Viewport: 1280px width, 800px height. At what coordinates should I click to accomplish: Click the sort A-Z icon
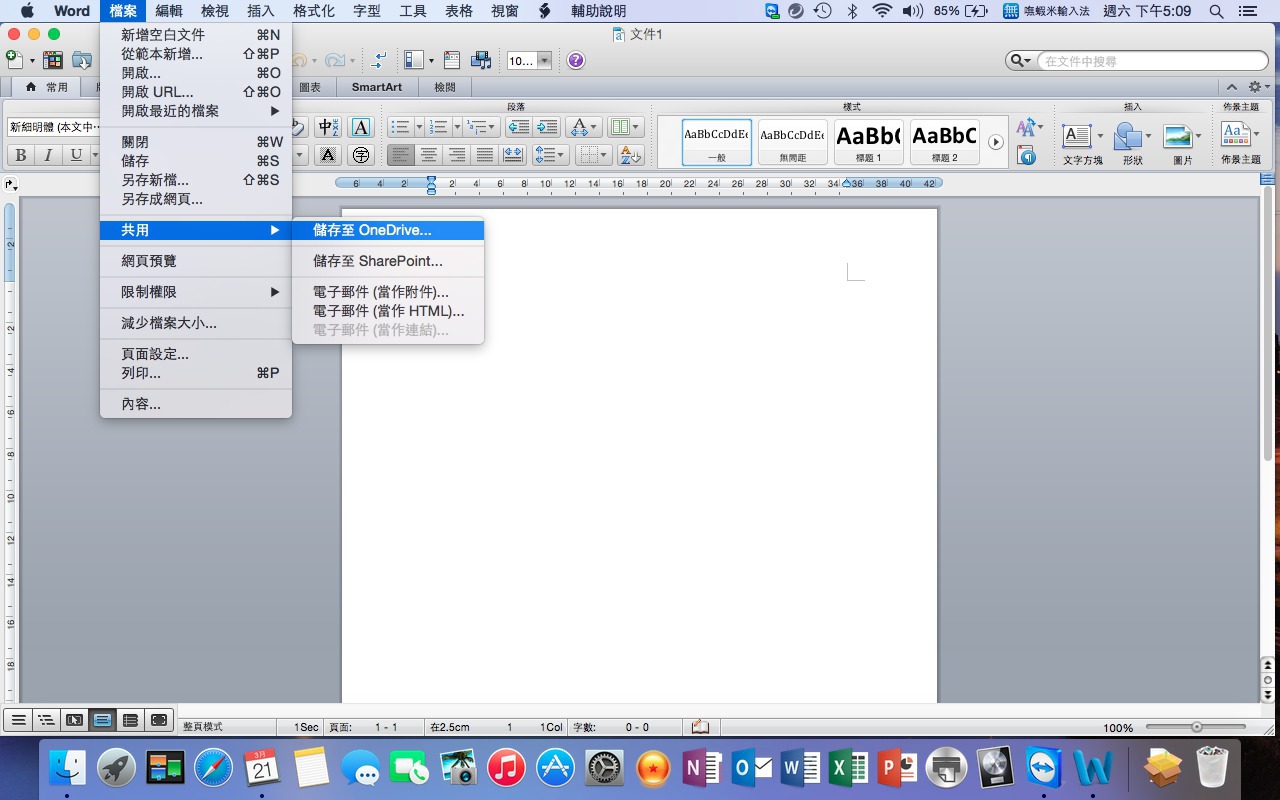click(630, 155)
